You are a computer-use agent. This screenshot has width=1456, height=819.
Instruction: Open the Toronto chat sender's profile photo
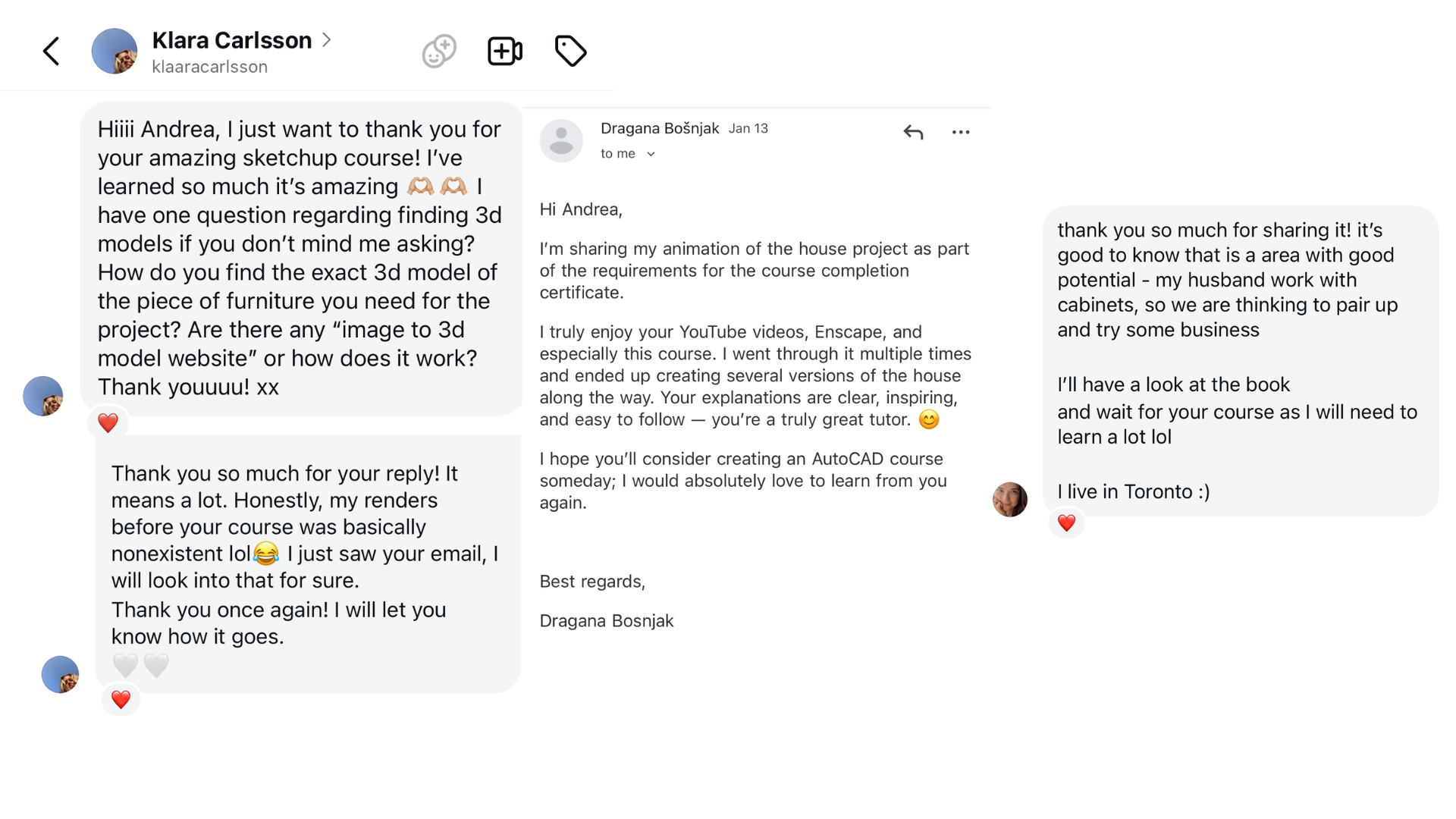[x=1010, y=500]
